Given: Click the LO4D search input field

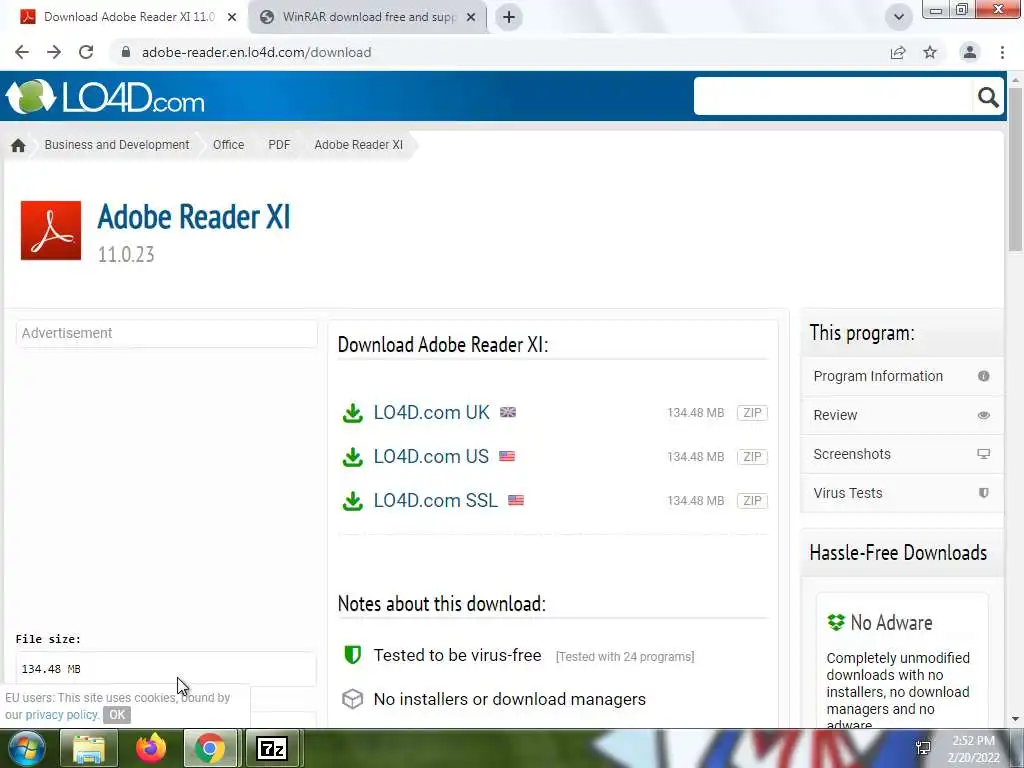Looking at the screenshot, I should [833, 97].
